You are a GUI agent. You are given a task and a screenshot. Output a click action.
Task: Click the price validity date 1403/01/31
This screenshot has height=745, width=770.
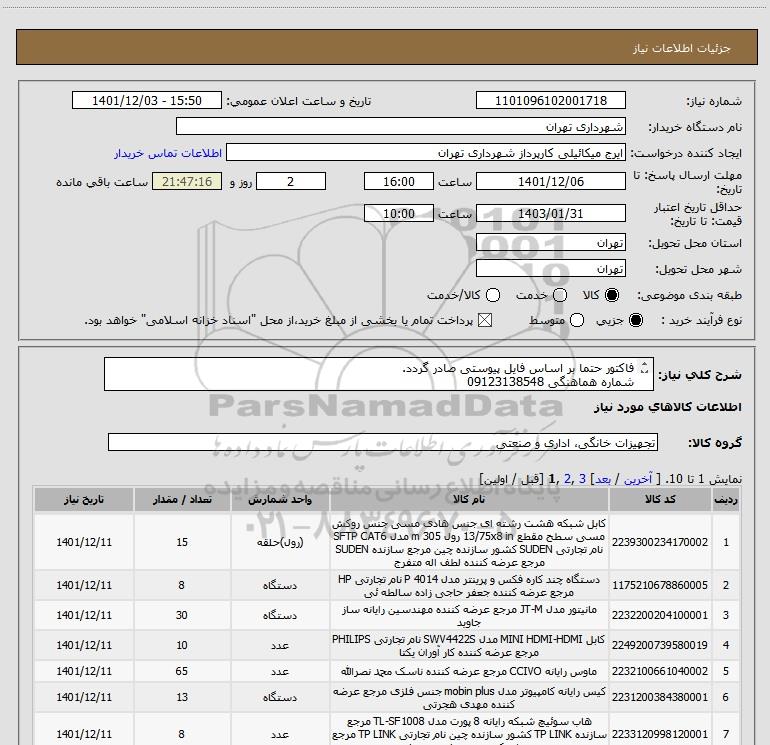(x=550, y=214)
